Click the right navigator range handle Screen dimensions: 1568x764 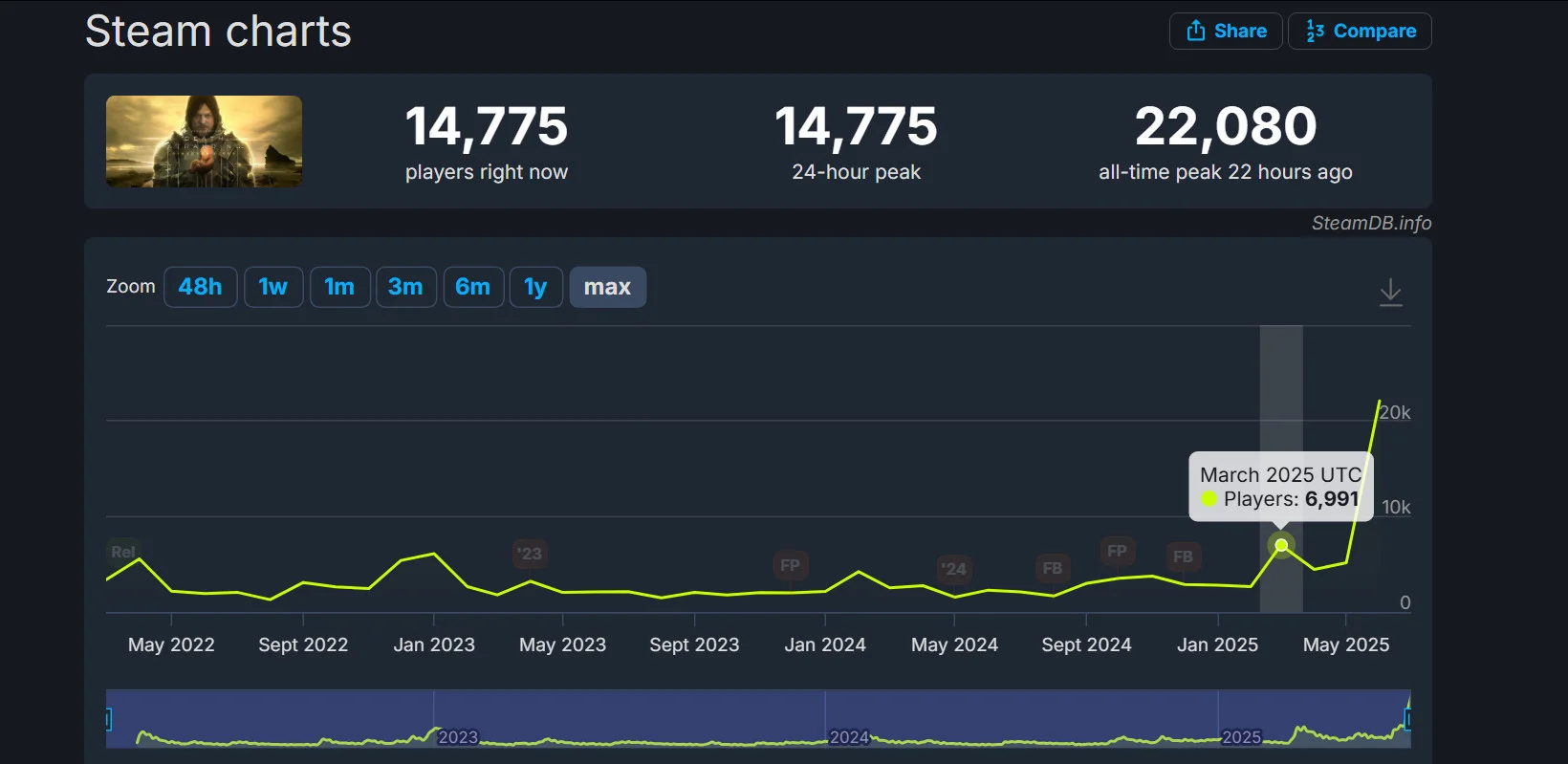(1407, 719)
